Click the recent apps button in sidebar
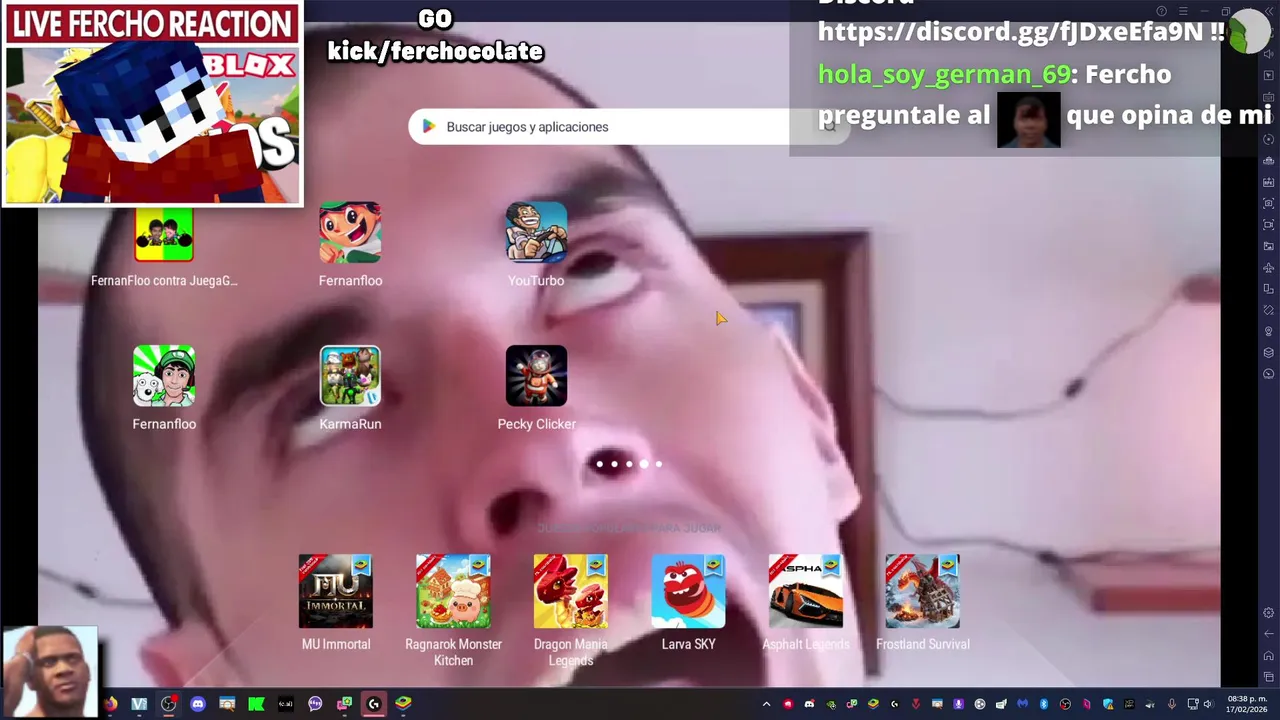This screenshot has width=1280, height=720. pyautogui.click(x=1268, y=677)
